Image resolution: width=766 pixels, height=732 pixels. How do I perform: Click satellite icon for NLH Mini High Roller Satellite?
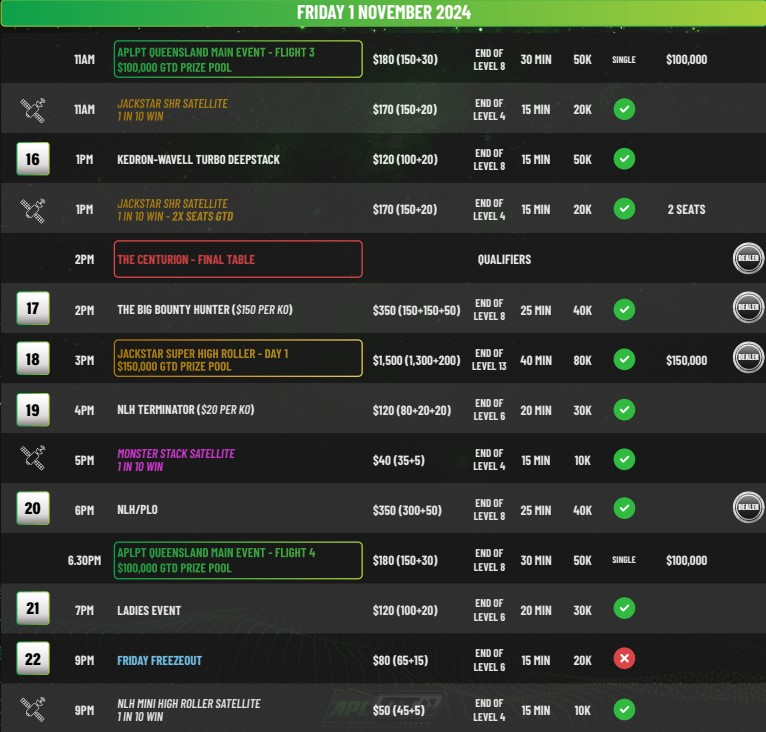(x=33, y=709)
